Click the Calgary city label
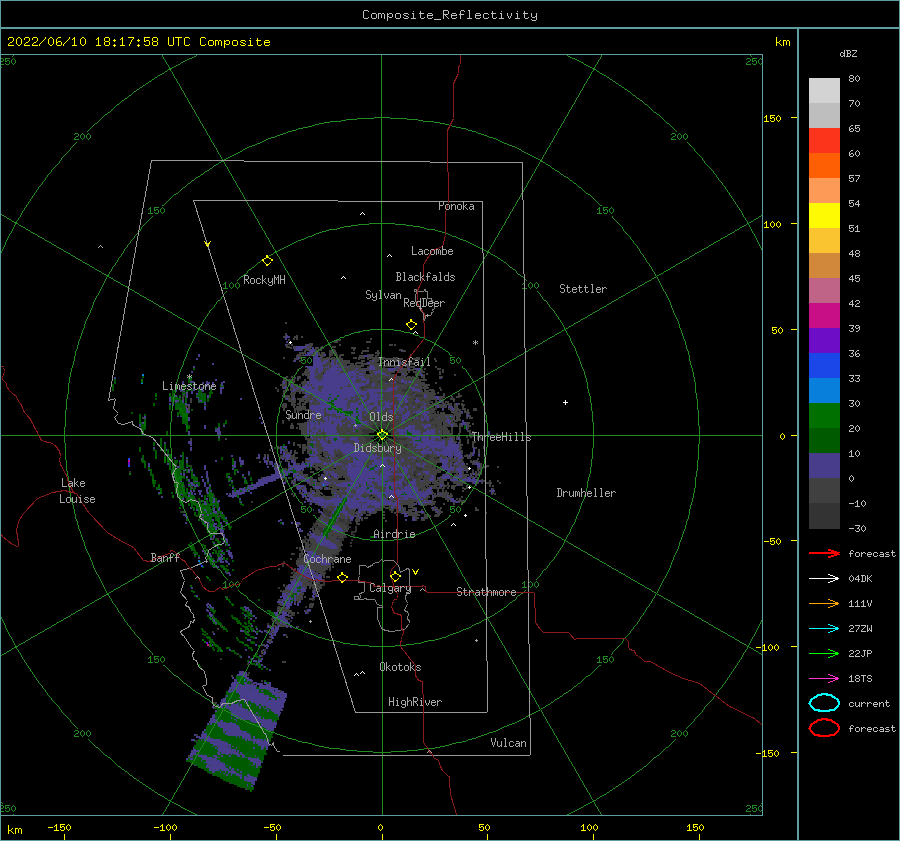The width and height of the screenshot is (900, 841). tap(390, 588)
